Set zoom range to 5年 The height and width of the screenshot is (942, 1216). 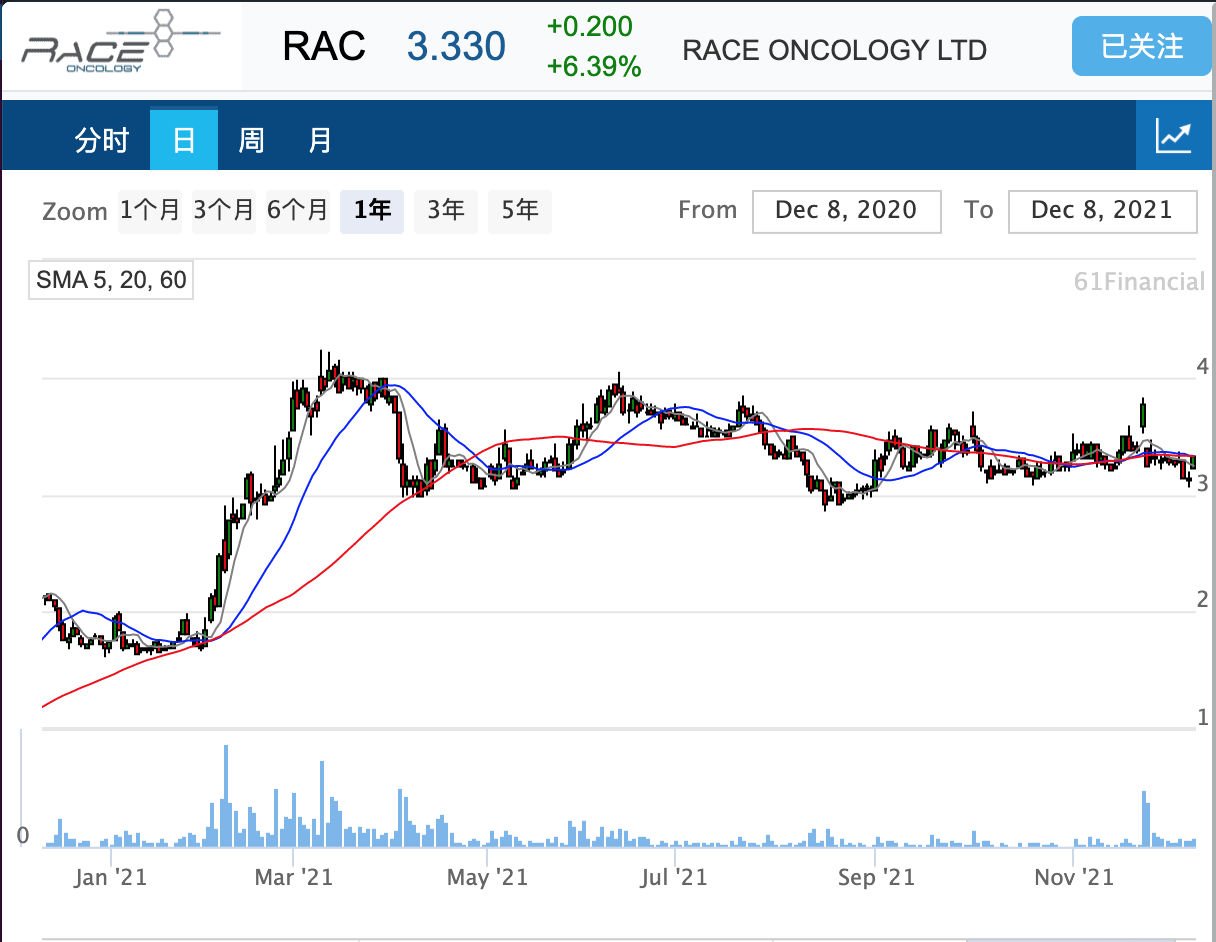[x=520, y=210]
